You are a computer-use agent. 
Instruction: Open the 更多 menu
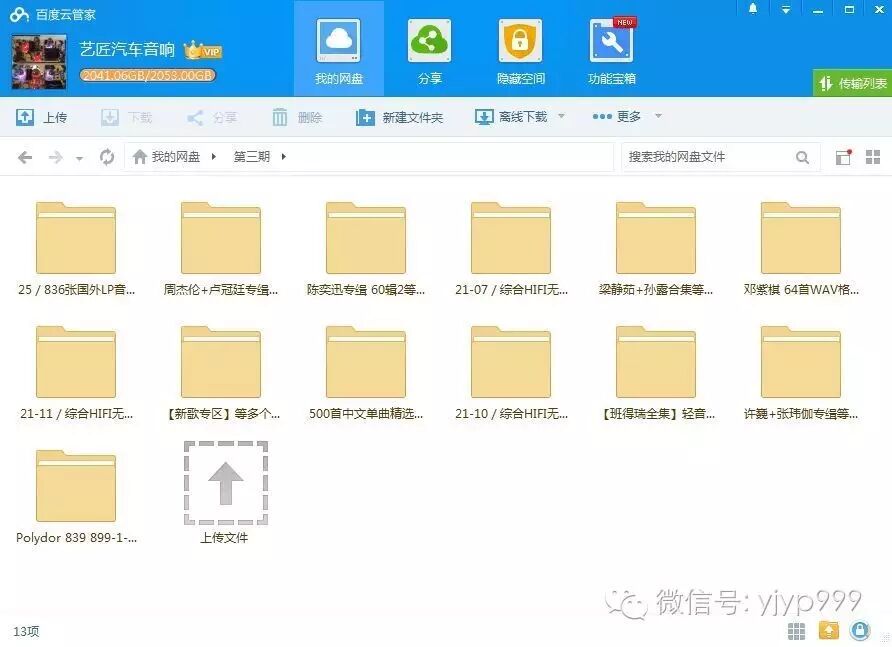point(617,116)
